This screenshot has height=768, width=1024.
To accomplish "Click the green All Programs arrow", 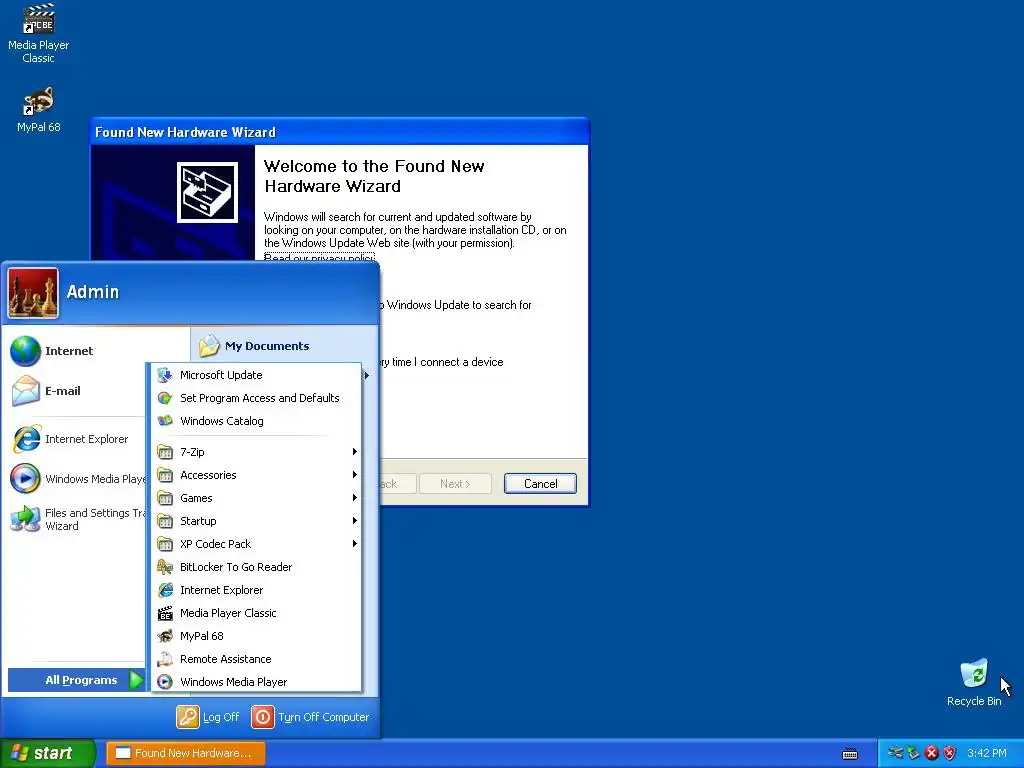I will coord(136,680).
